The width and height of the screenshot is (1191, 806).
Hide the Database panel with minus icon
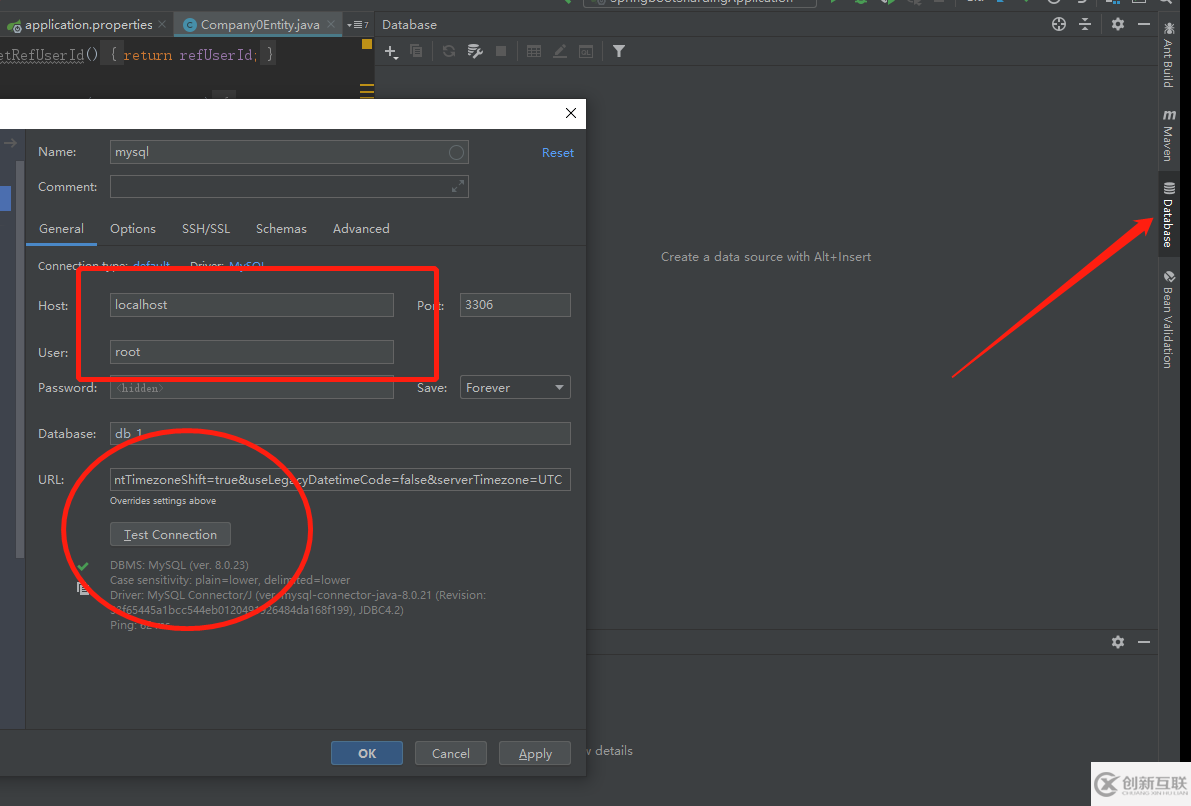1144,24
